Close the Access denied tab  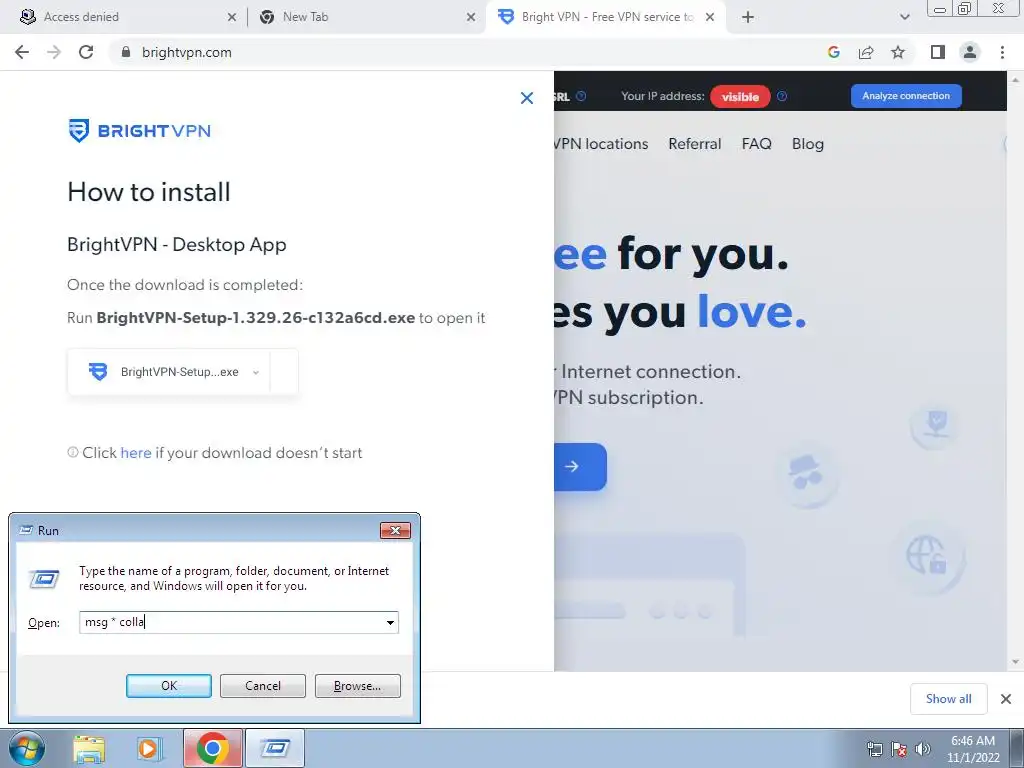coord(231,18)
